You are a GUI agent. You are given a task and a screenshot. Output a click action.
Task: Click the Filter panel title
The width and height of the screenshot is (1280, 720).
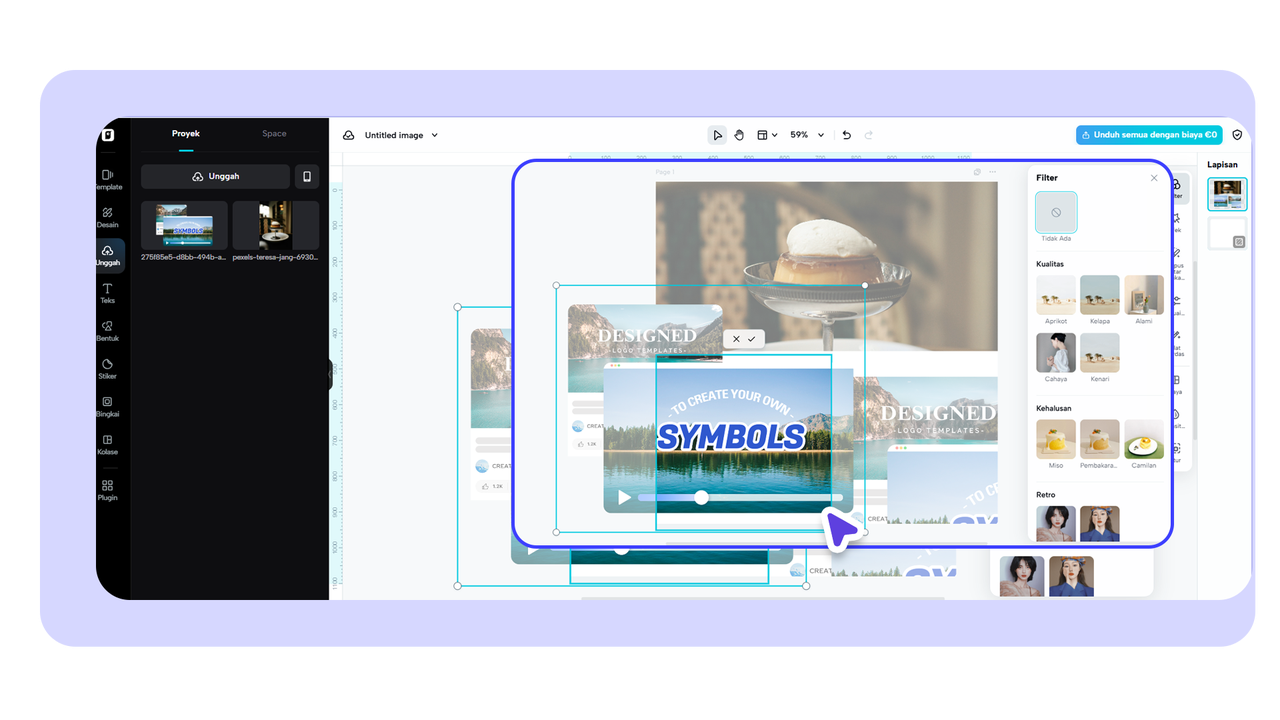click(1047, 178)
